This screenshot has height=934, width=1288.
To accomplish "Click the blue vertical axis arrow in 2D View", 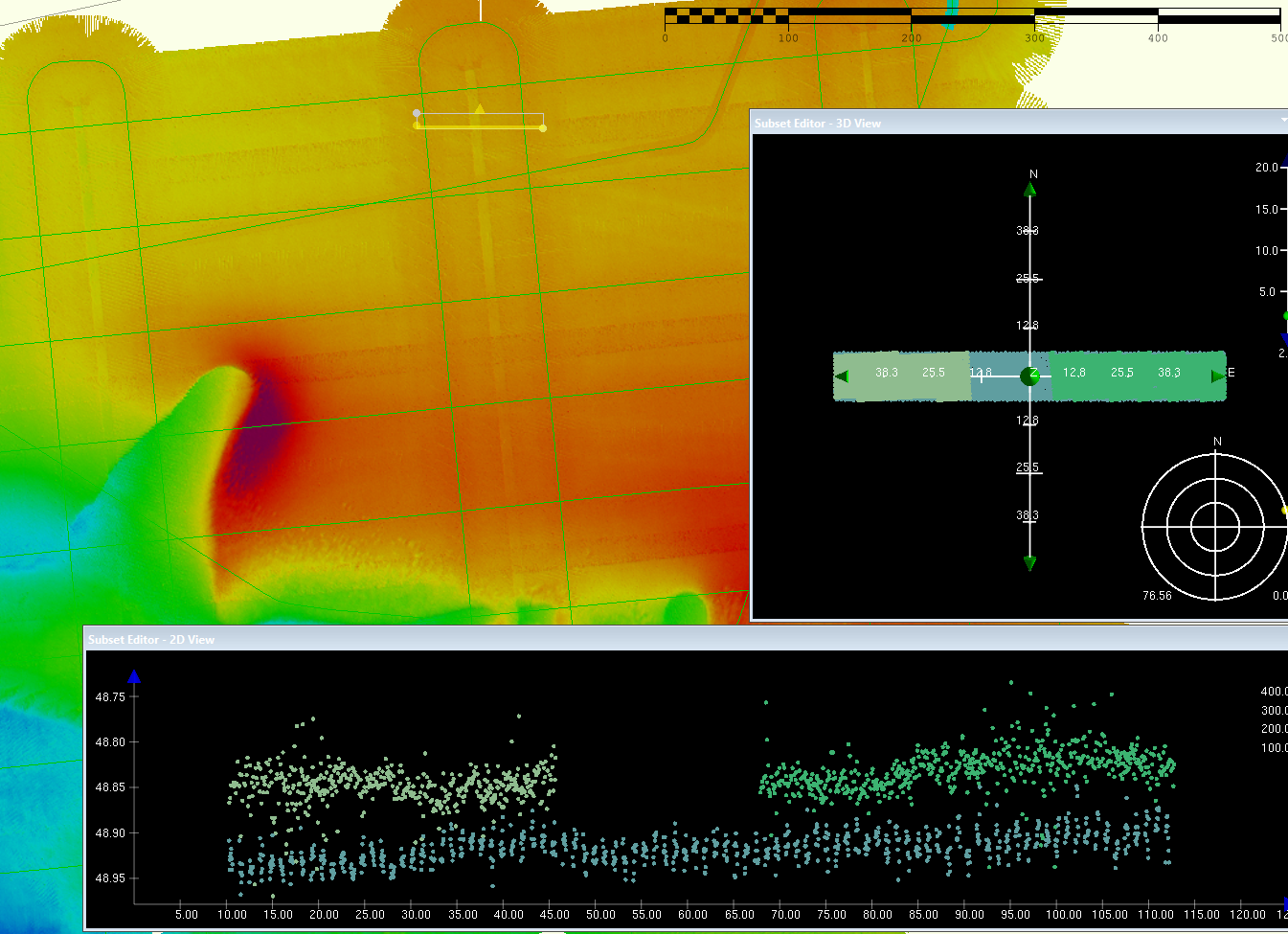I will point(134,676).
